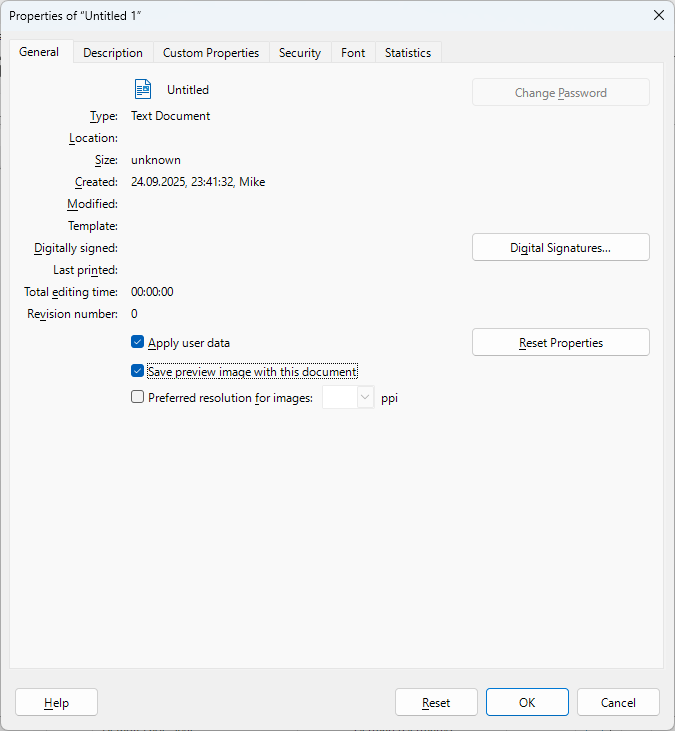Click inside the ppi resolution value field
The width and height of the screenshot is (675, 731).
point(338,397)
